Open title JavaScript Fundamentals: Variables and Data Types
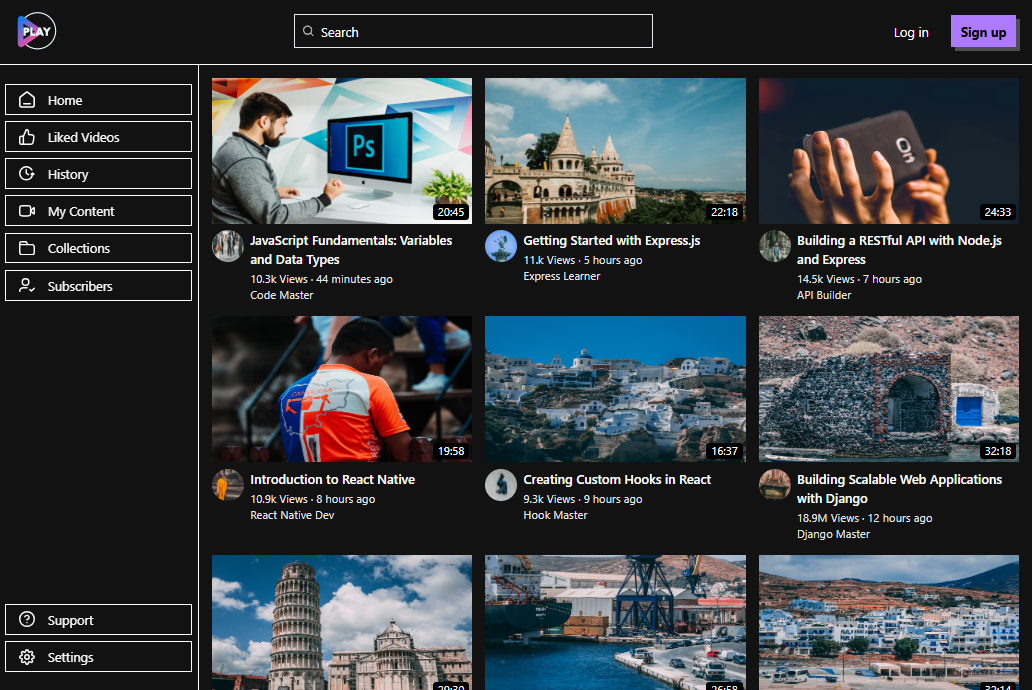The image size is (1033, 690). [x=351, y=250]
